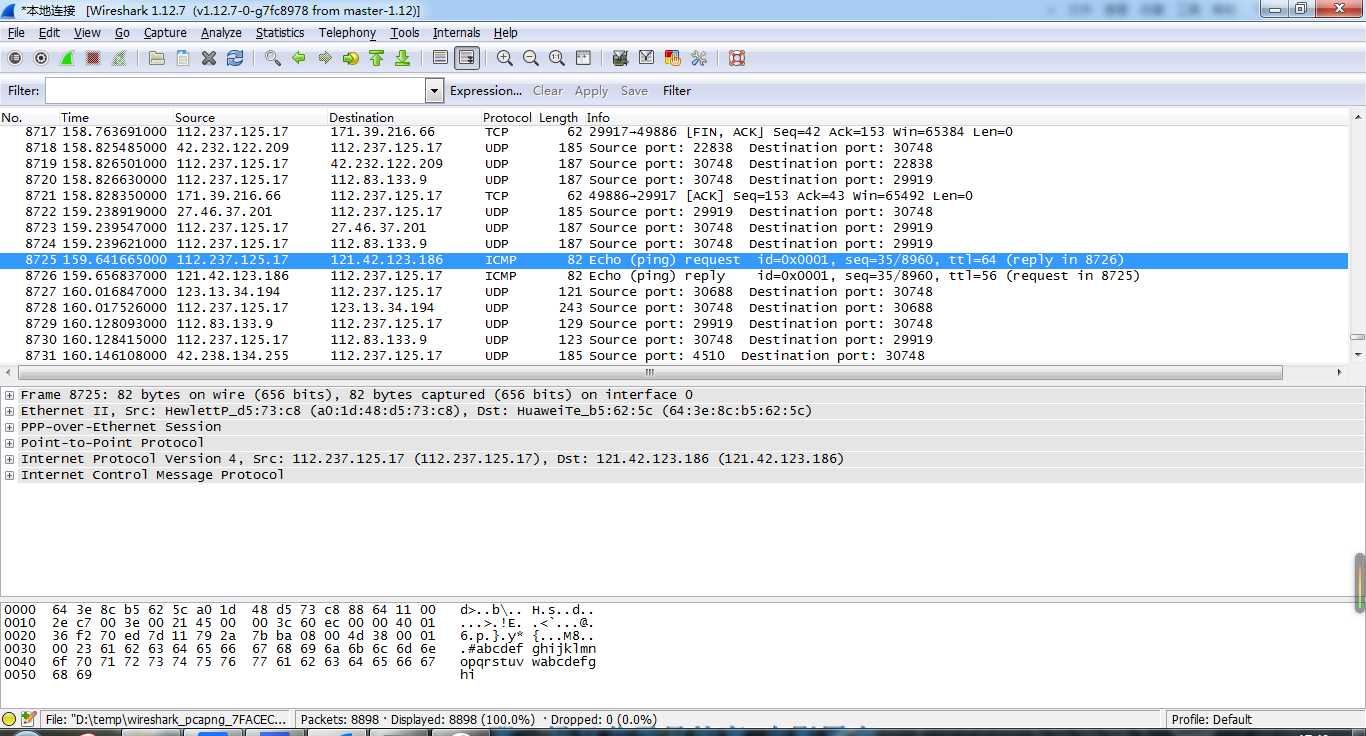The width and height of the screenshot is (1366, 736).
Task: Open the View menu
Action: 87,33
